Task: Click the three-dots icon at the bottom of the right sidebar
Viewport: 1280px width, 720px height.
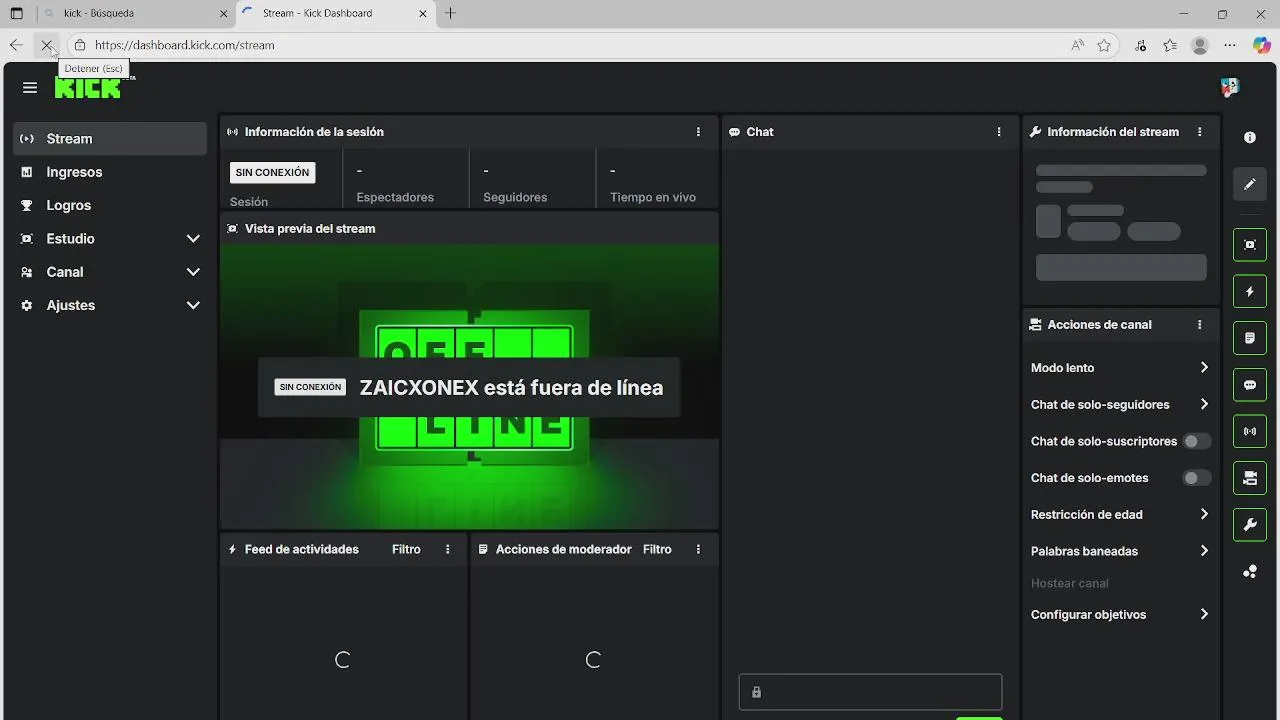Action: (x=1250, y=572)
